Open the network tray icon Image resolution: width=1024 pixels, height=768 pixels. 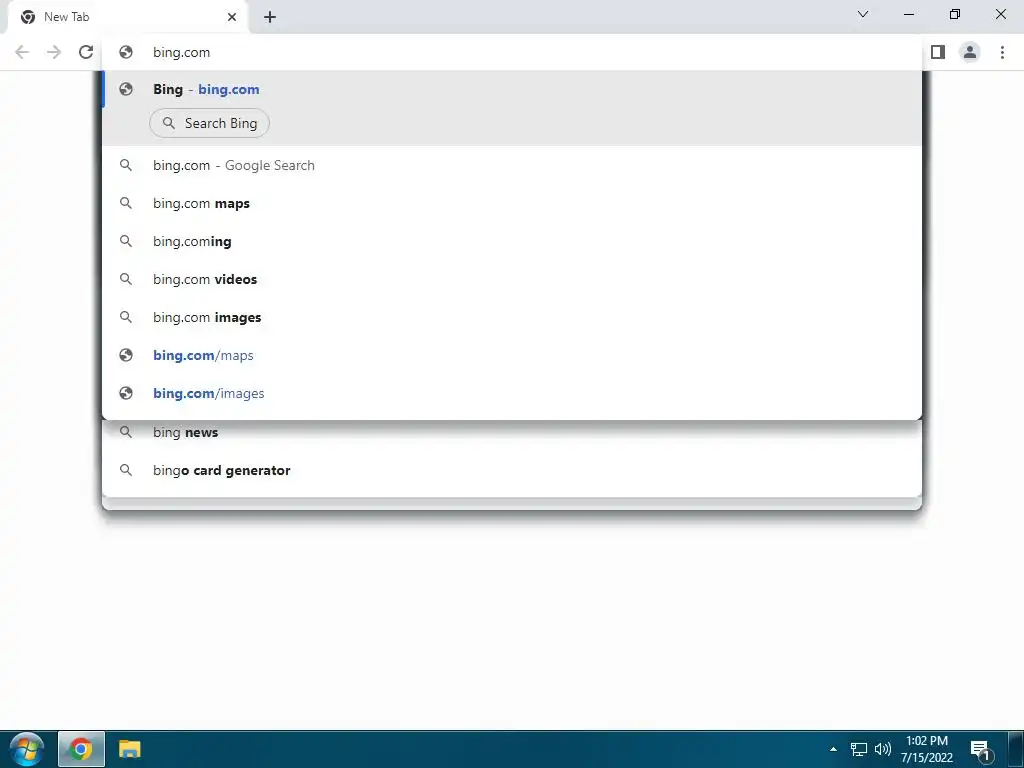pos(859,749)
